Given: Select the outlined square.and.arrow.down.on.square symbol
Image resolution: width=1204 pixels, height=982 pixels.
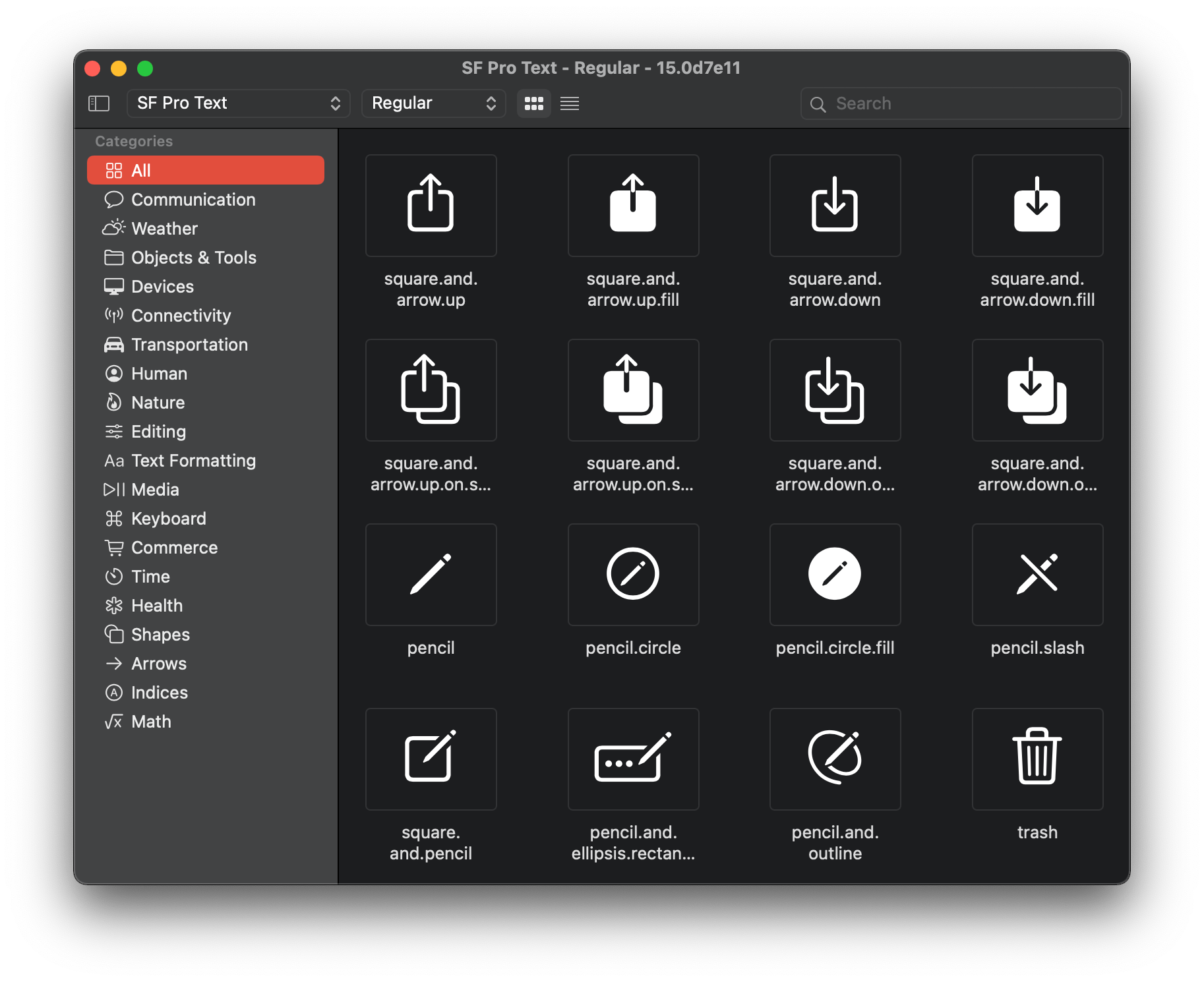Looking at the screenshot, I should 835,390.
